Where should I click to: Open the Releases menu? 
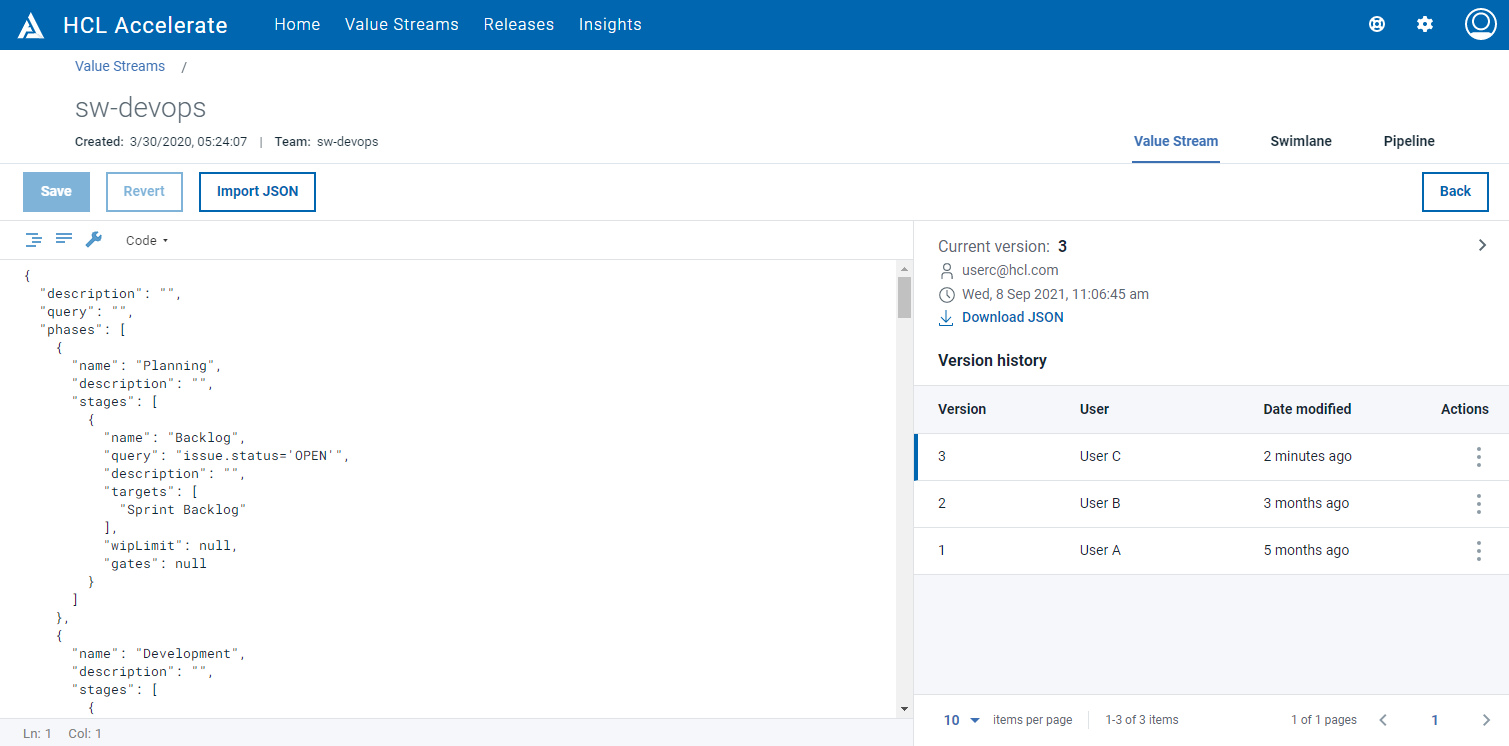[519, 25]
